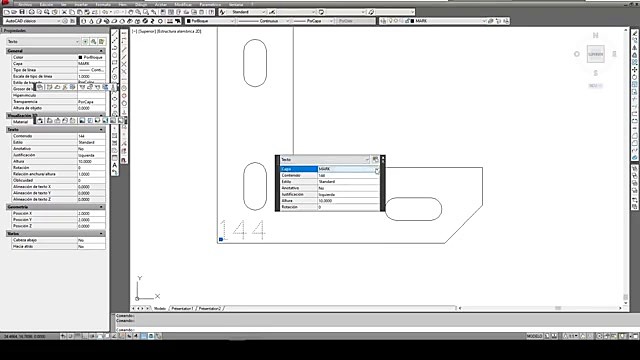Viewport: 640px width, 360px height.
Task: Open the Modificar menu
Action: click(x=183, y=4)
